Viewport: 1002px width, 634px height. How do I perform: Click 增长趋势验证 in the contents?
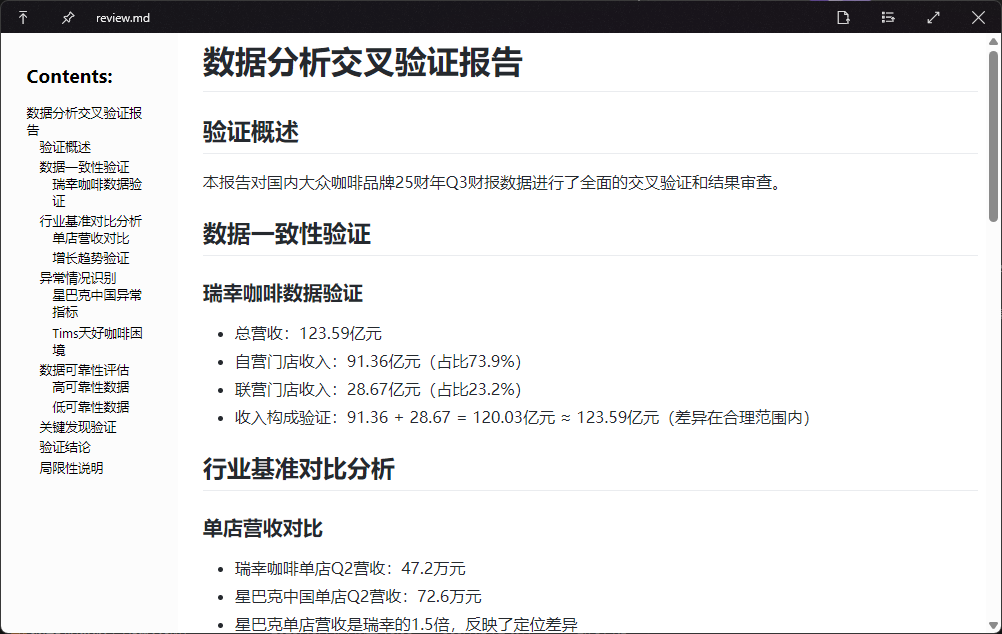[91, 258]
